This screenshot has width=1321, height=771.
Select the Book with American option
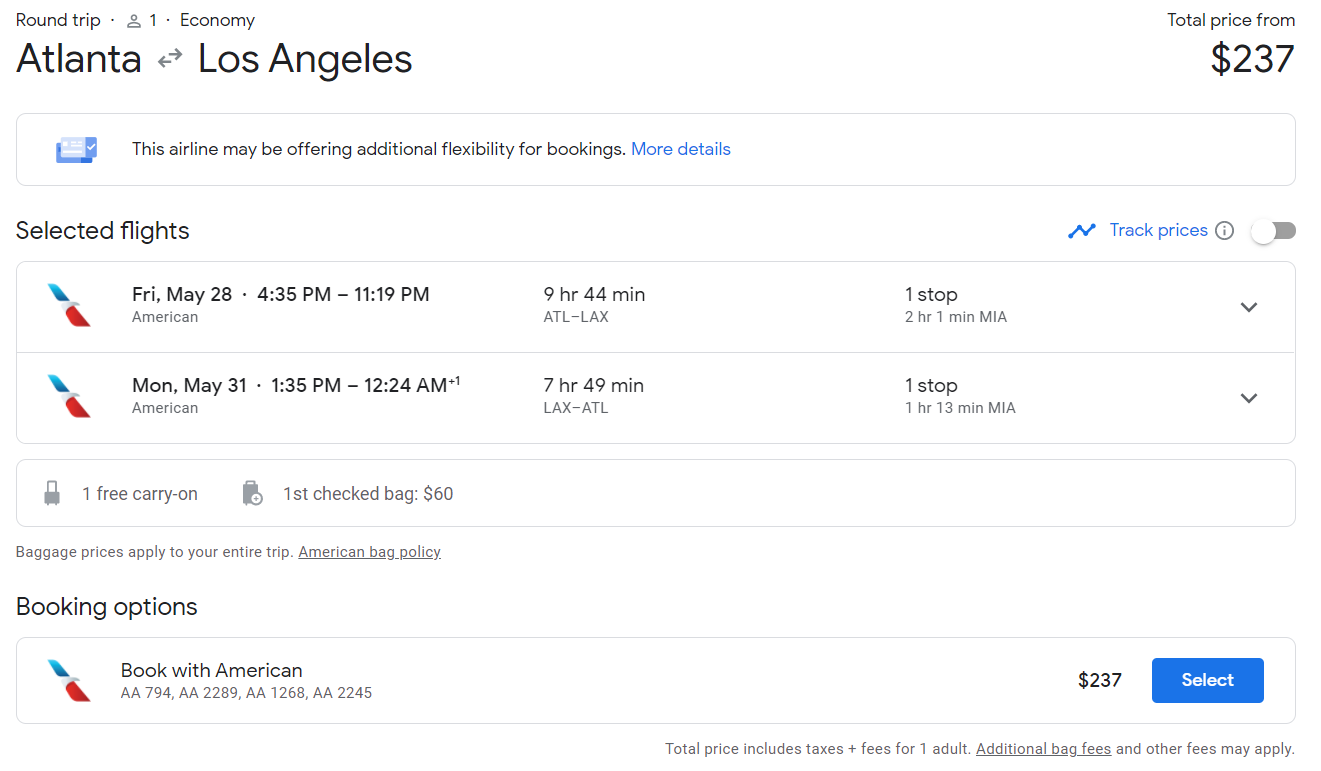1207,680
